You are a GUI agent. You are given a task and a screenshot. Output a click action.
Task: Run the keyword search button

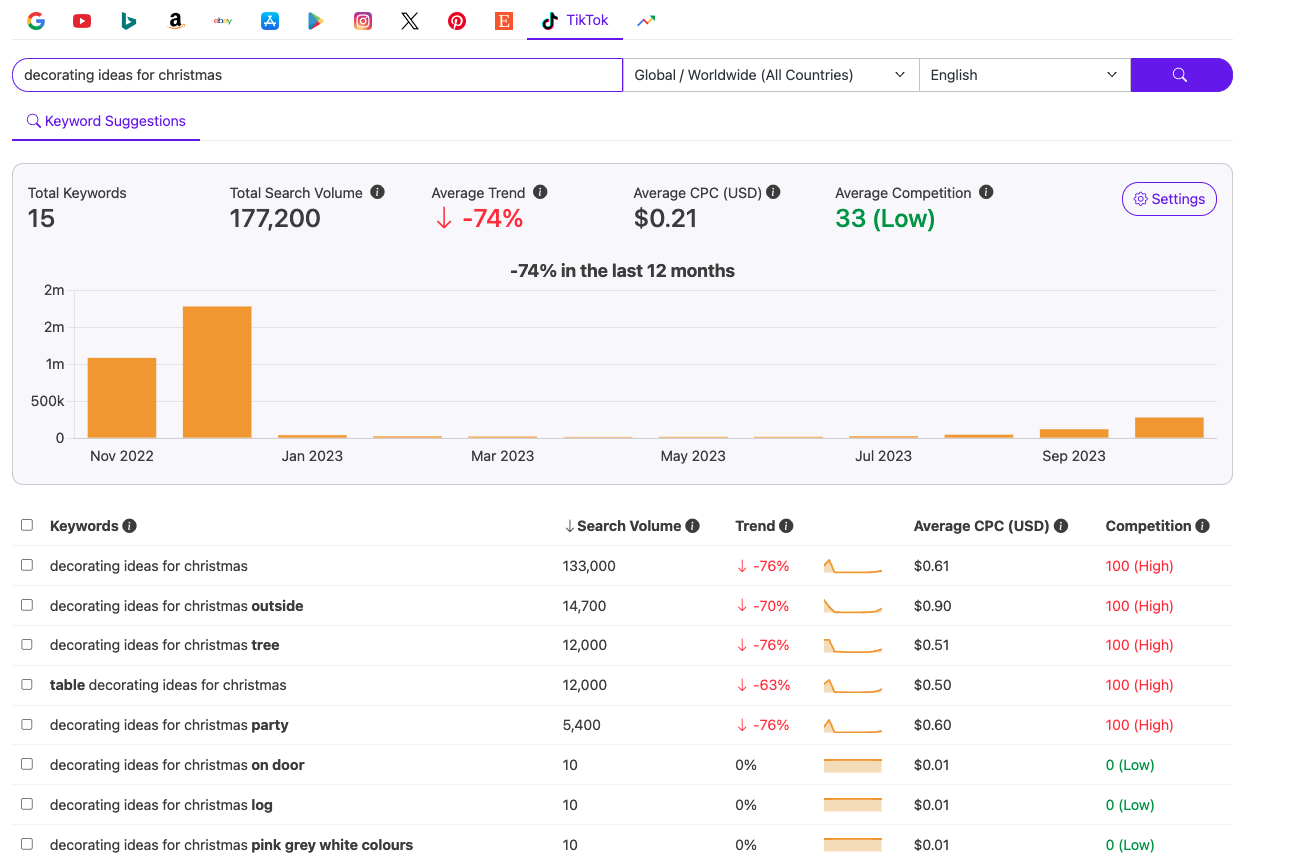pos(1181,74)
